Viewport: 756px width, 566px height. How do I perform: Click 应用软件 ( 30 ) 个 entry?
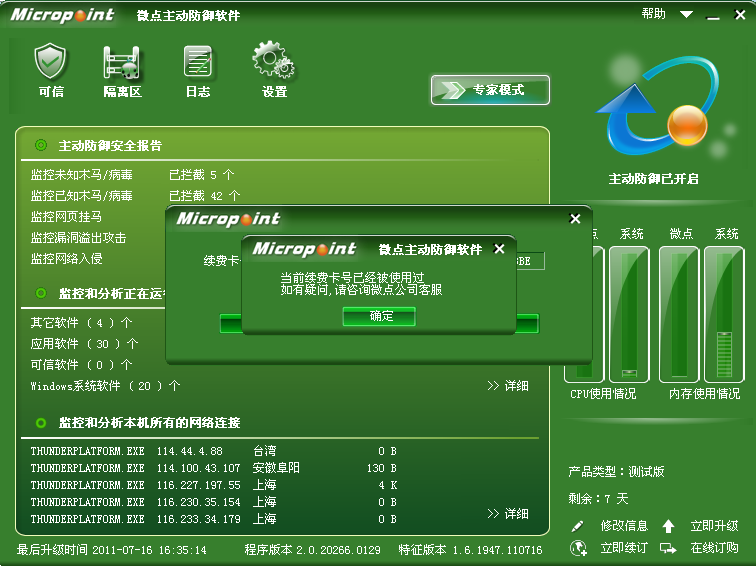pyautogui.click(x=84, y=344)
